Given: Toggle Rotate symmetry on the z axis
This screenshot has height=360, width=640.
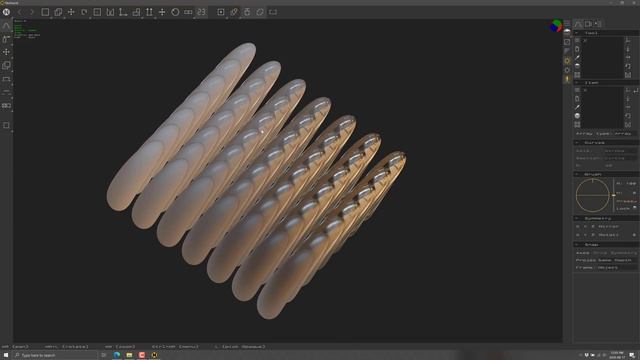Looking at the screenshot, I should (593, 235).
